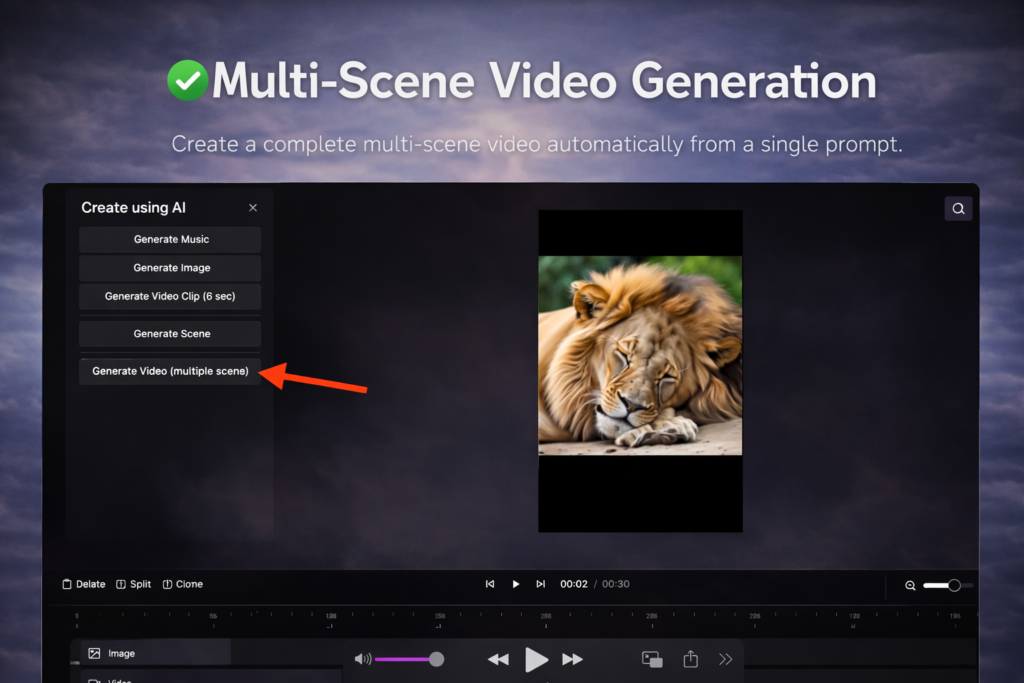Click the timeline zoom magnifier icon
1024x683 pixels.
pyautogui.click(x=911, y=585)
